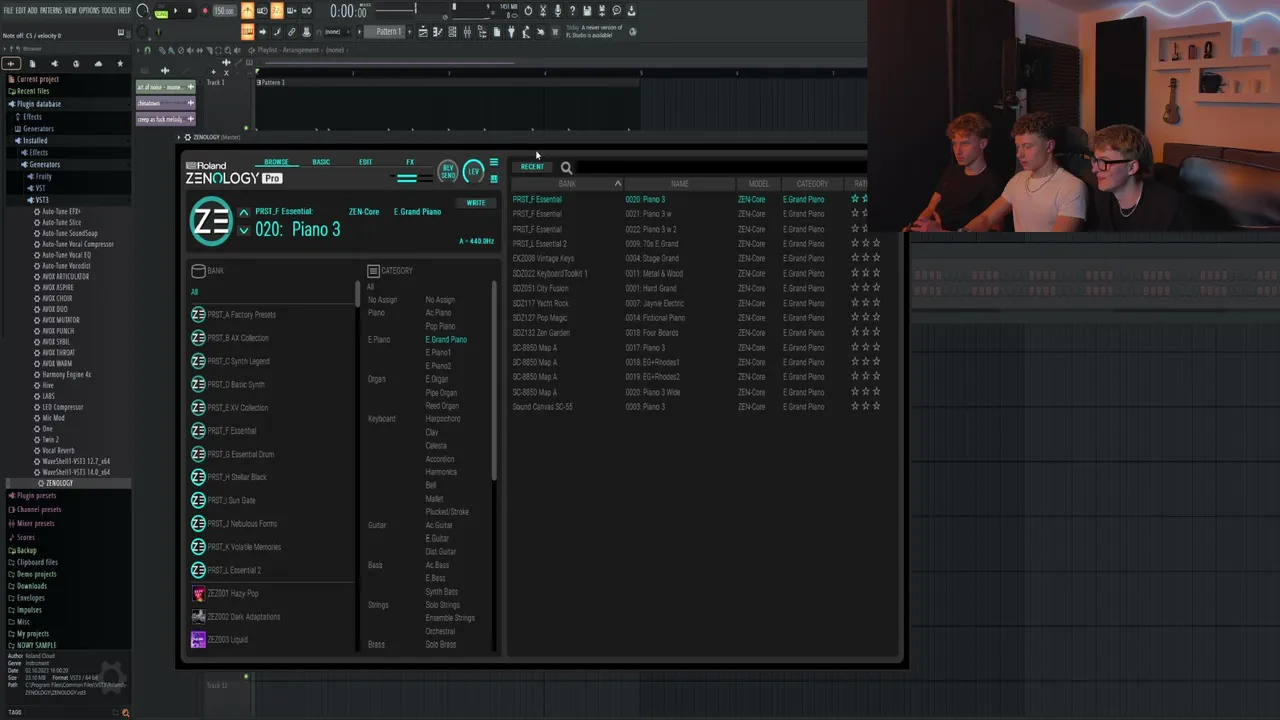
Task: Open the FX tab in ZENOLOGY
Action: click(x=410, y=162)
